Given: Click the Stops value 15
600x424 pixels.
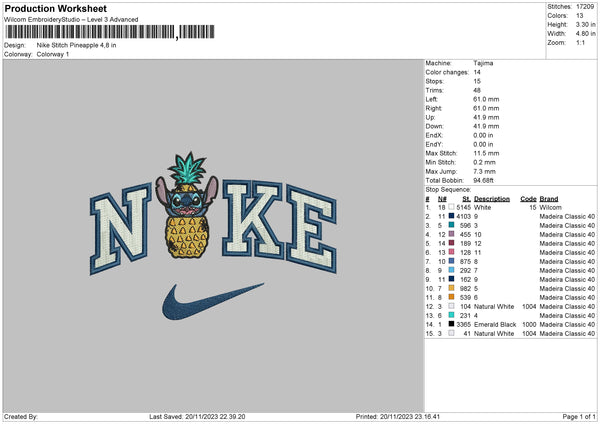Looking at the screenshot, I should [x=477, y=81].
